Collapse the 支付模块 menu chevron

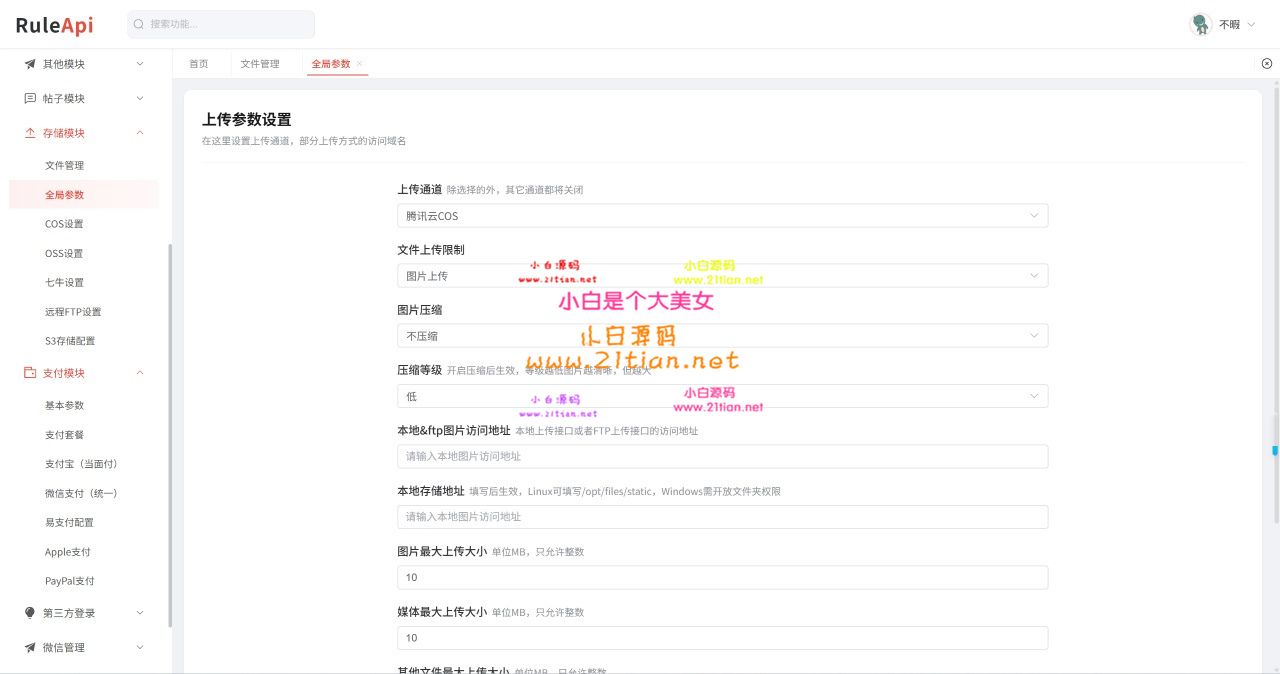point(140,373)
